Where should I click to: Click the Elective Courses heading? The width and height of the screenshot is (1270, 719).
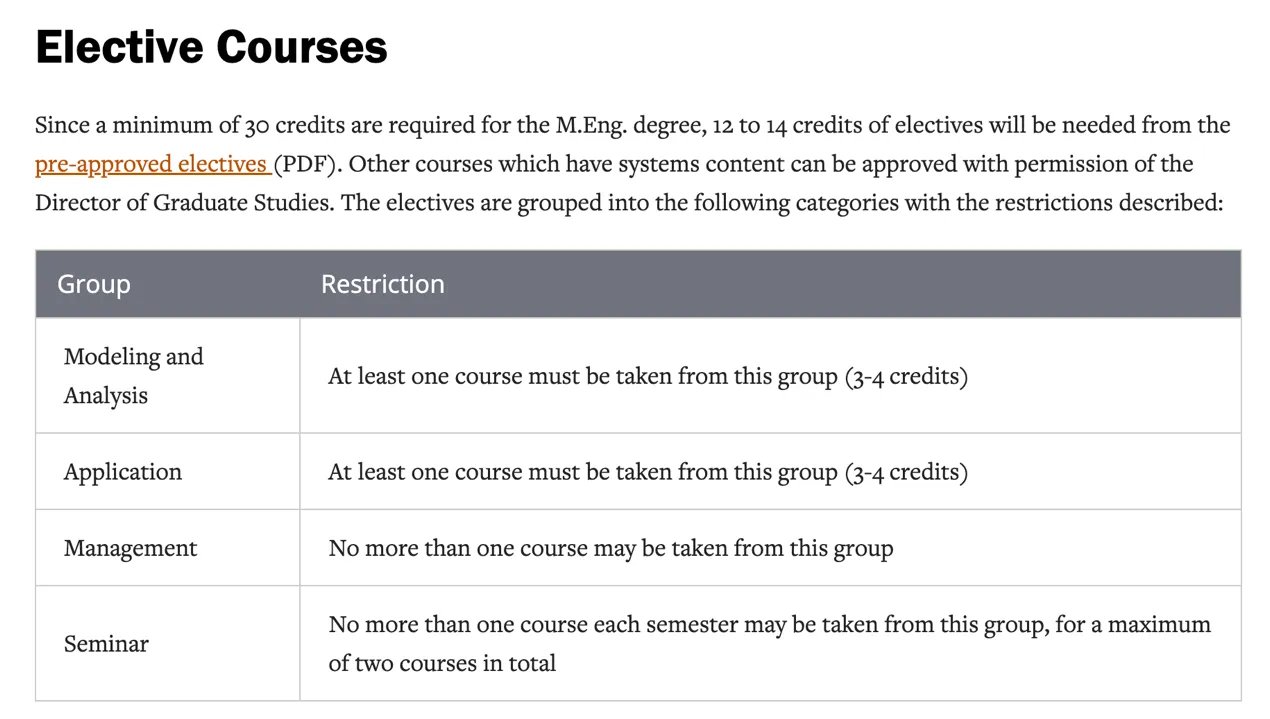pyautogui.click(x=211, y=47)
